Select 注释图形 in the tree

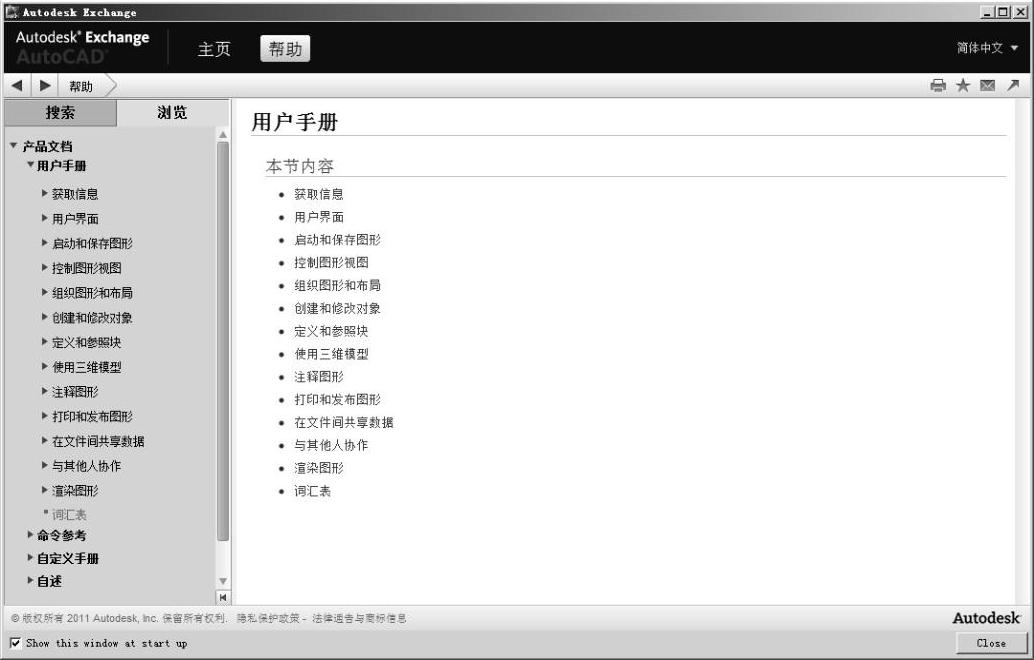pyautogui.click(x=75, y=392)
